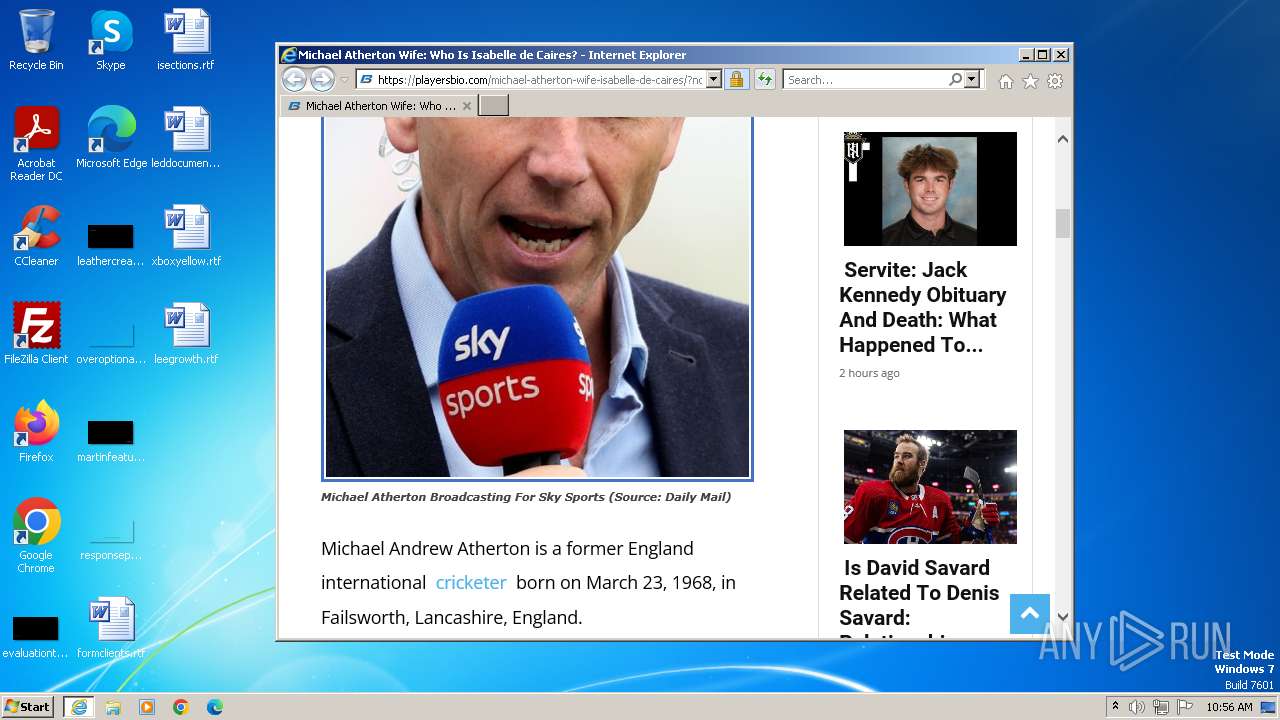Open the Recycle Bin desktop icon
1280x720 pixels.
pyautogui.click(x=36, y=40)
